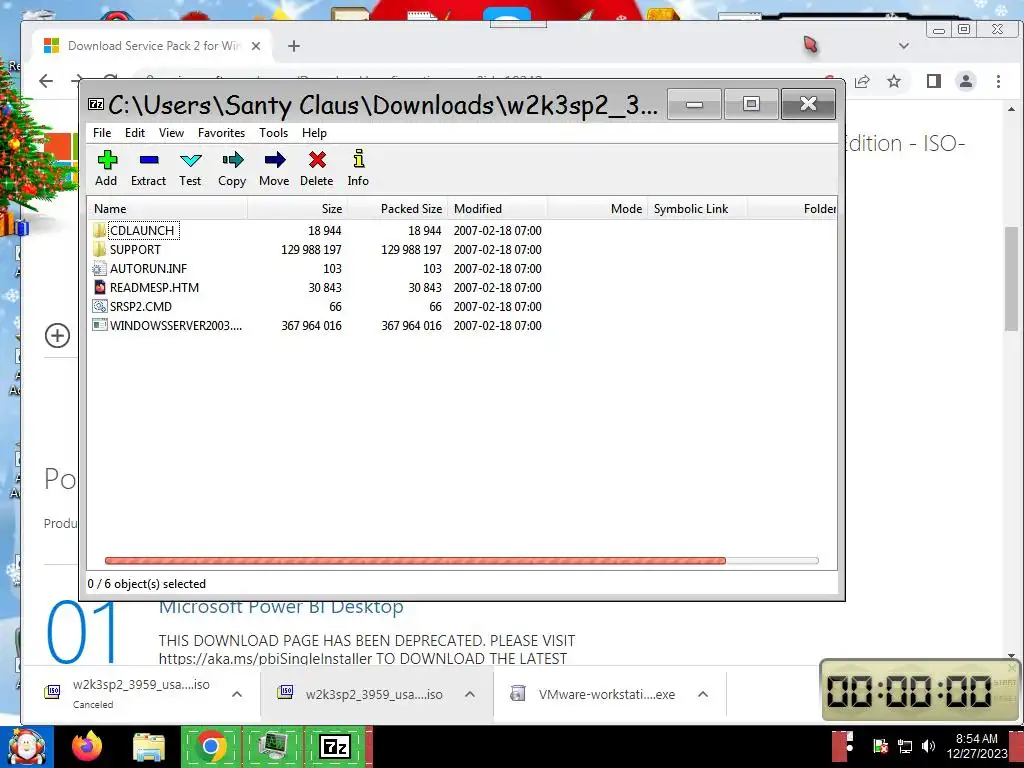Run Test from the 7-Zip toolbar

click(x=190, y=161)
